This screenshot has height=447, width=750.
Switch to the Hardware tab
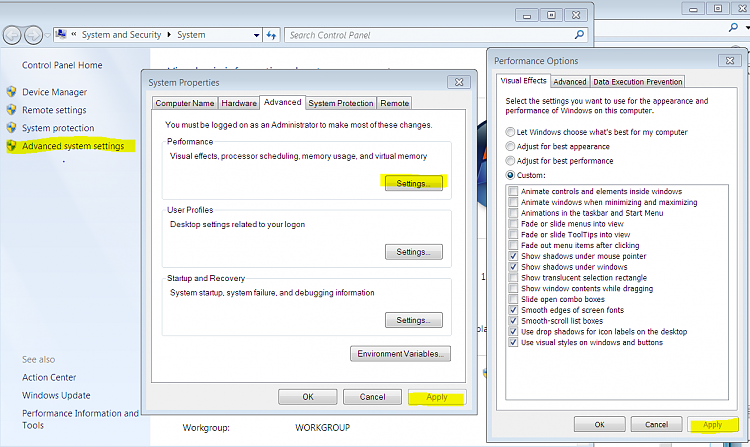(x=239, y=103)
